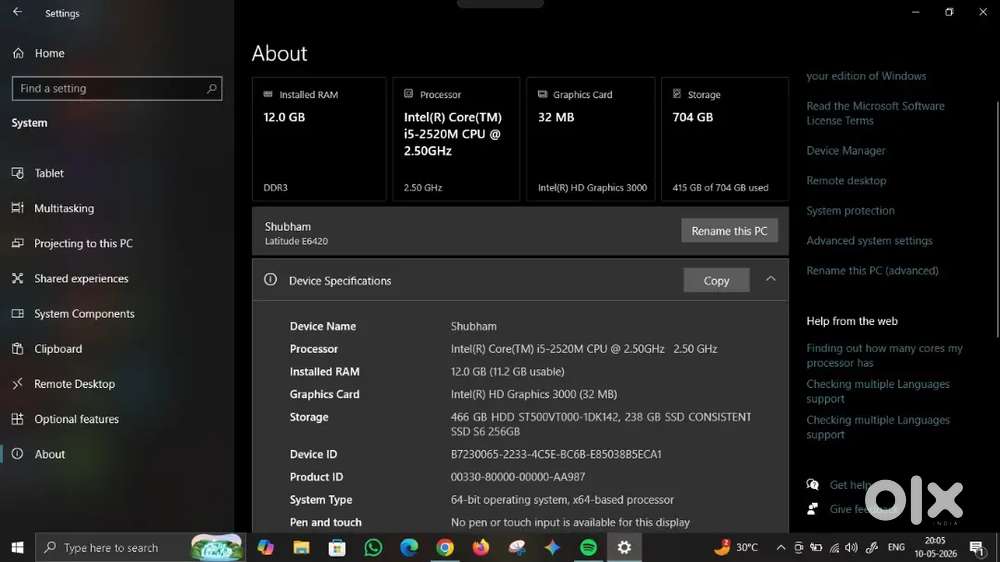Show hidden system tray icons

point(781,547)
